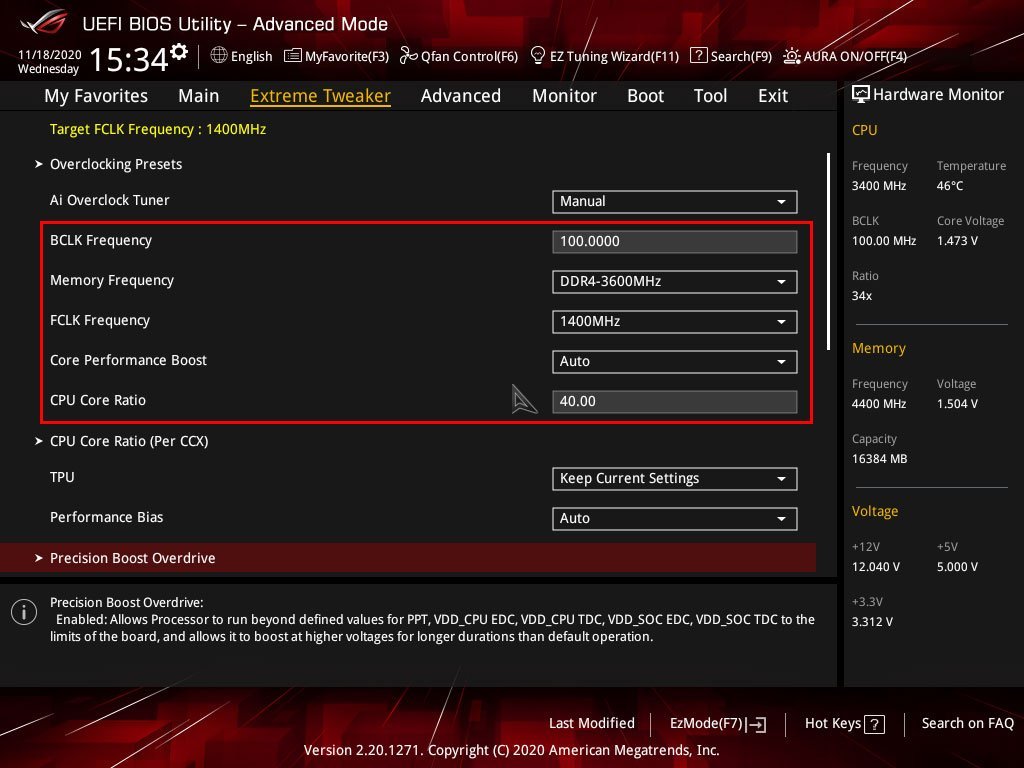Open Memory Frequency dropdown

coord(675,281)
